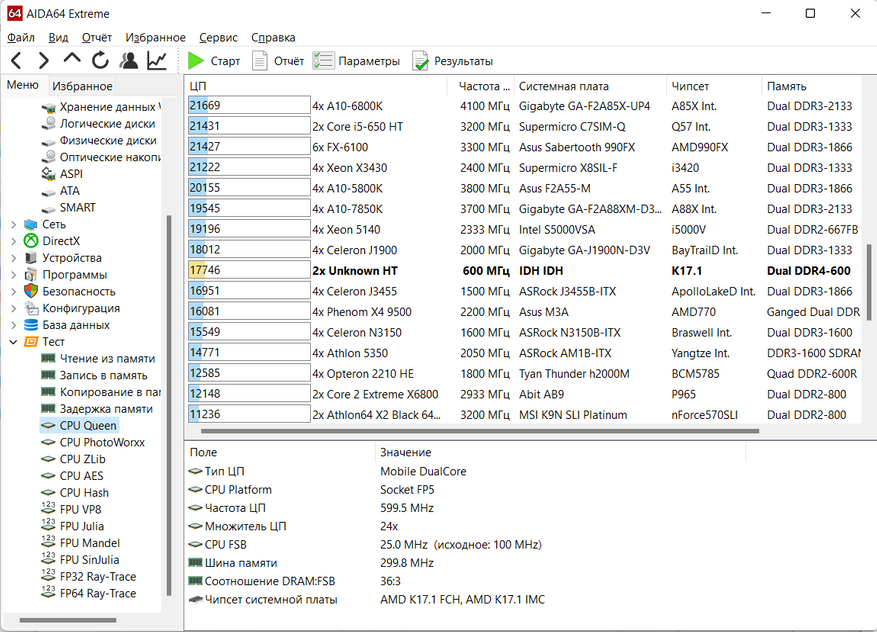Click the FPU VP8 benchmark icon

(49, 509)
